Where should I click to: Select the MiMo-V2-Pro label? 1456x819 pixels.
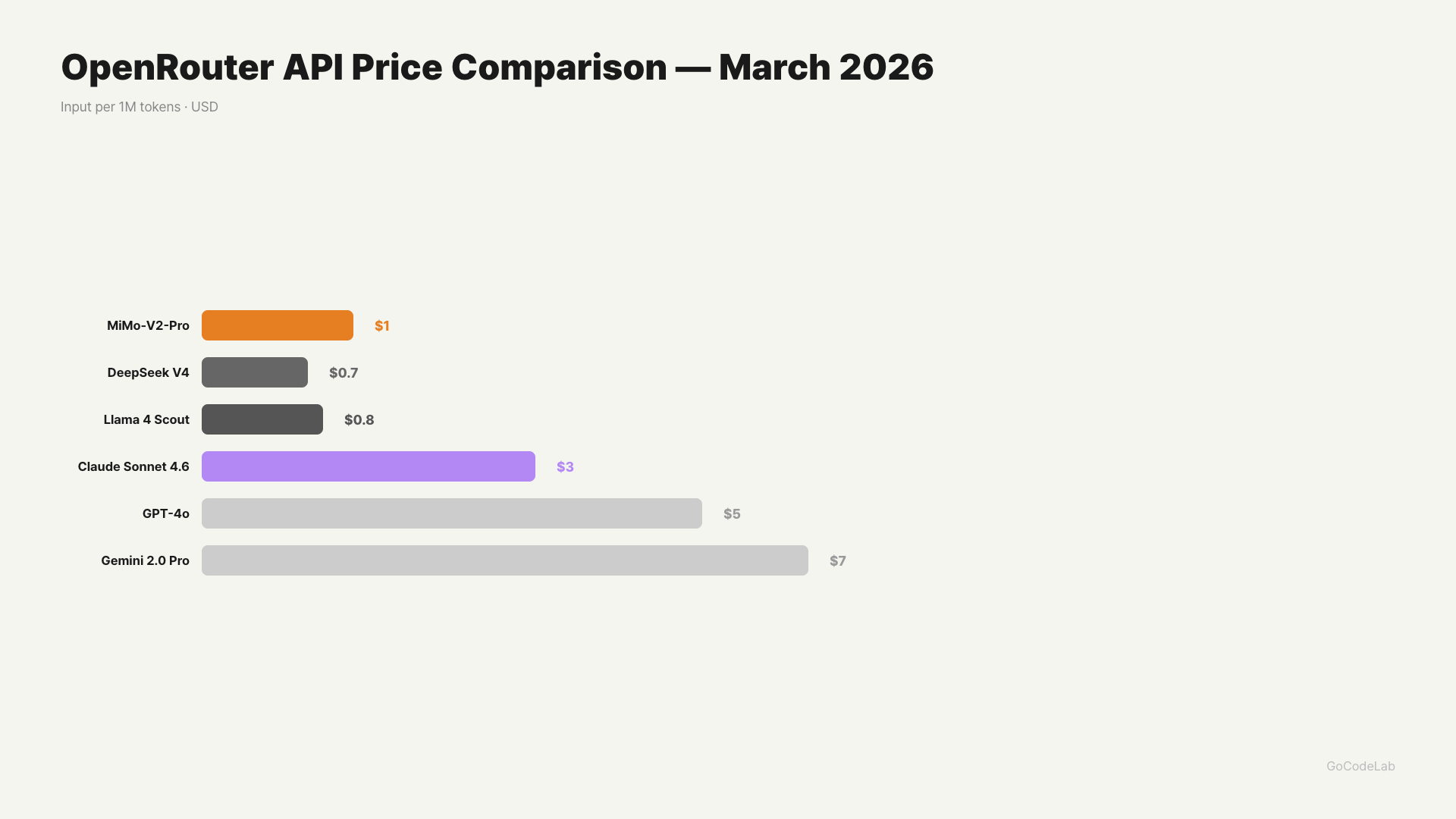pyautogui.click(x=148, y=325)
